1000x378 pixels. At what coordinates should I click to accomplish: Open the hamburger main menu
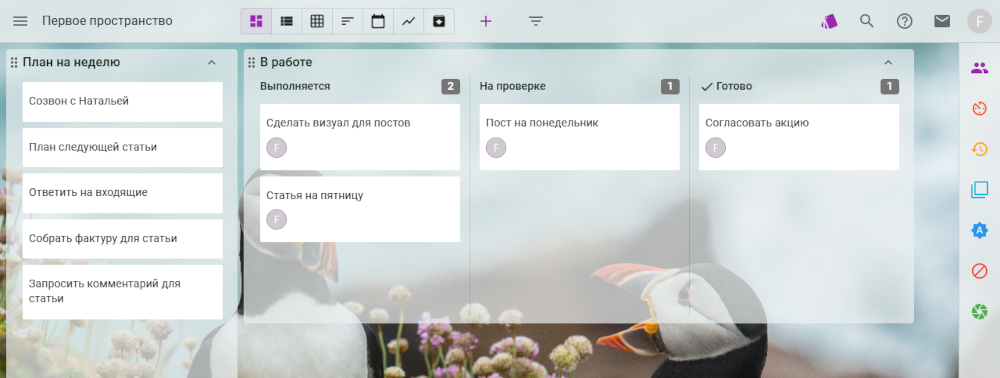[x=20, y=21]
